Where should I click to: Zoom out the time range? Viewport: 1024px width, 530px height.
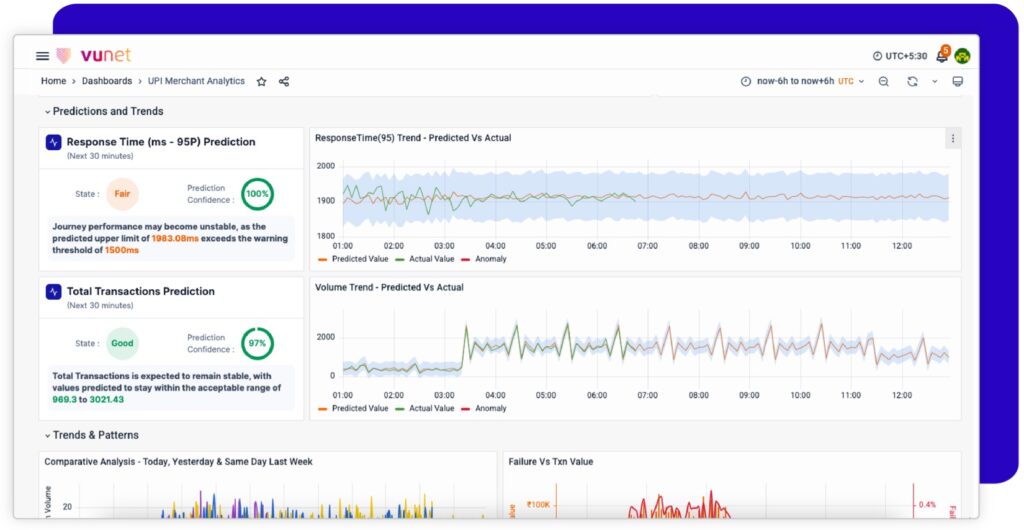point(884,82)
